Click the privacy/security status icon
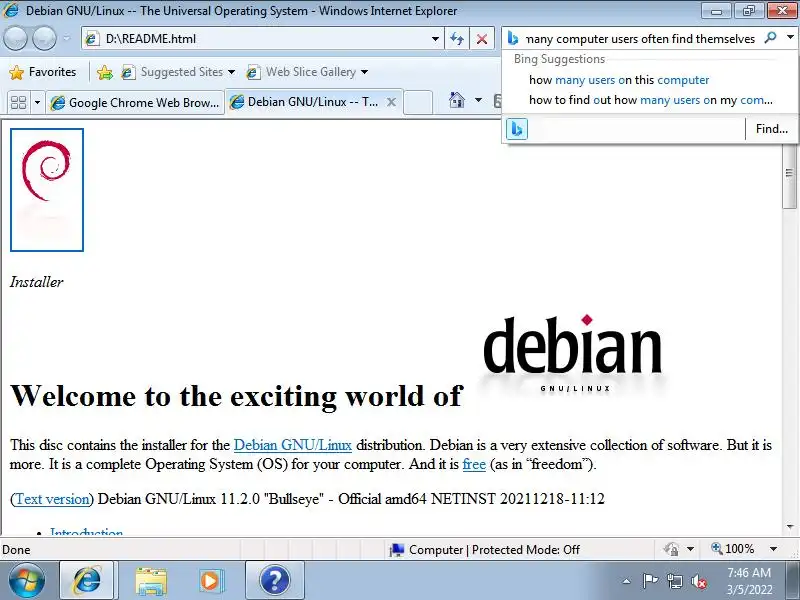This screenshot has height=600, width=800. click(x=671, y=549)
